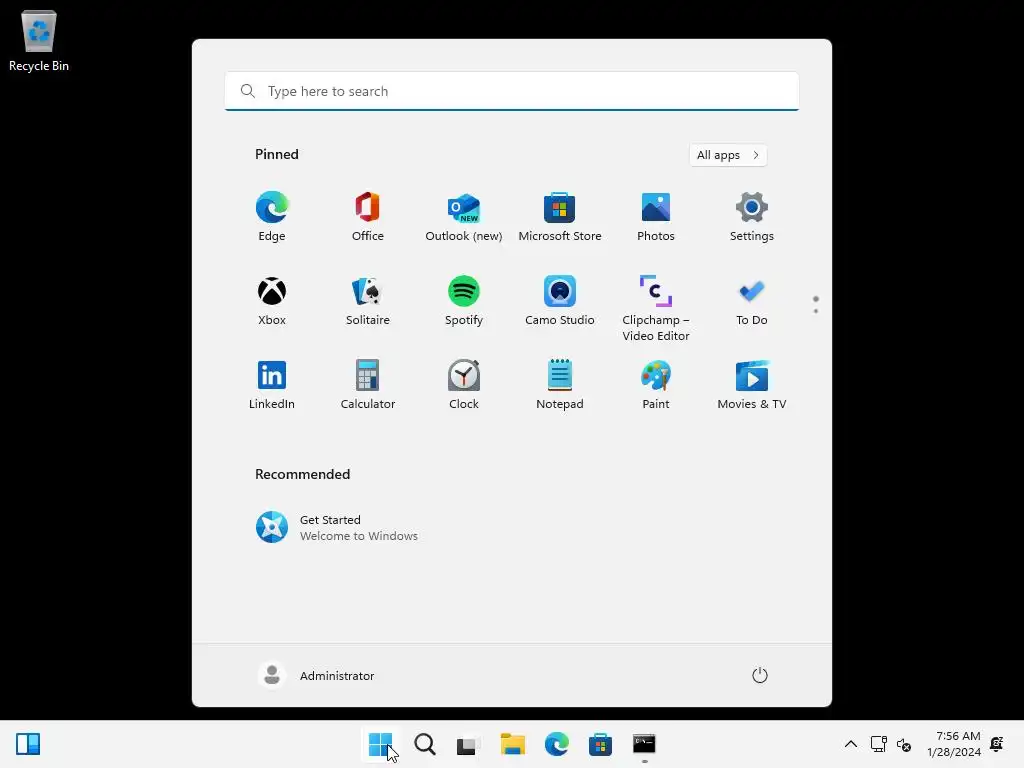The height and width of the screenshot is (768, 1024).
Task: Open the Clock app
Action: point(464,385)
